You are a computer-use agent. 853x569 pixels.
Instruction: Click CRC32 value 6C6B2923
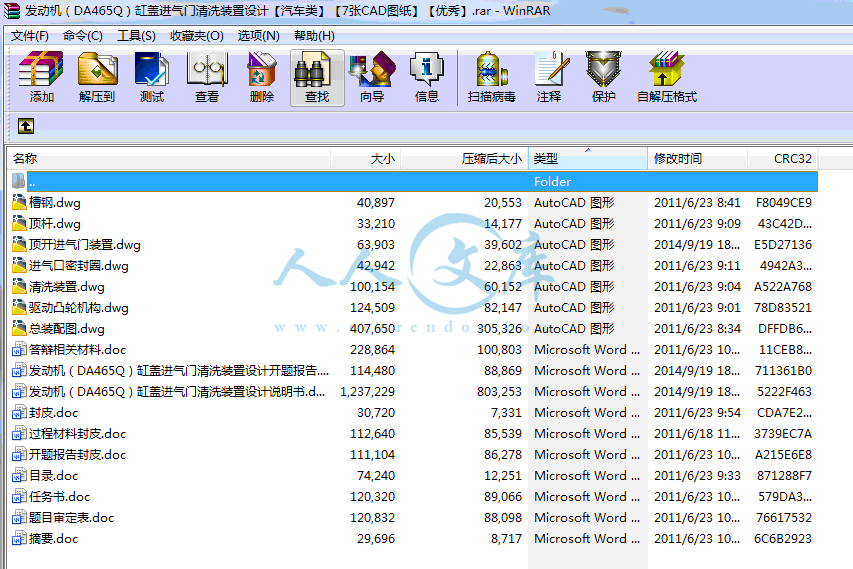[x=783, y=539]
